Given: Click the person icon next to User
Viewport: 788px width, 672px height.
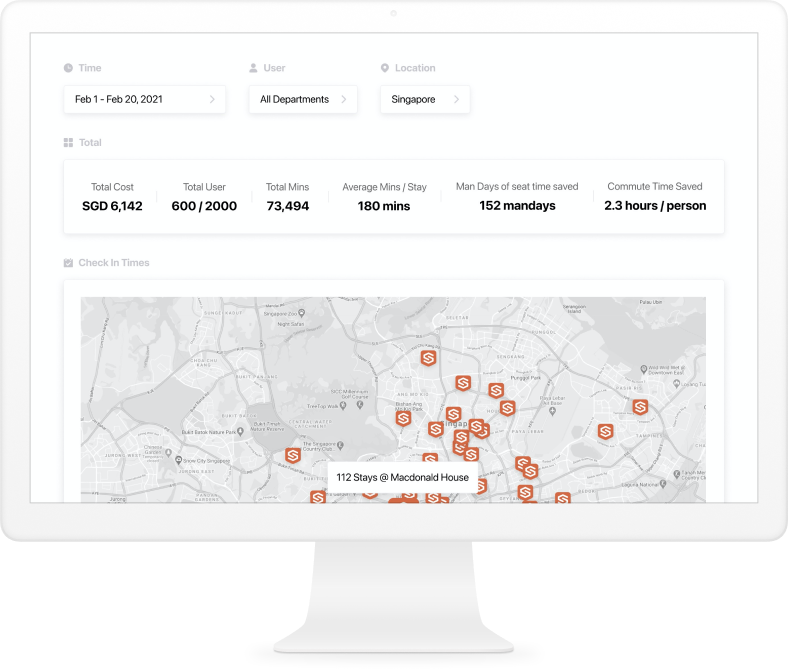Looking at the screenshot, I should click(253, 68).
